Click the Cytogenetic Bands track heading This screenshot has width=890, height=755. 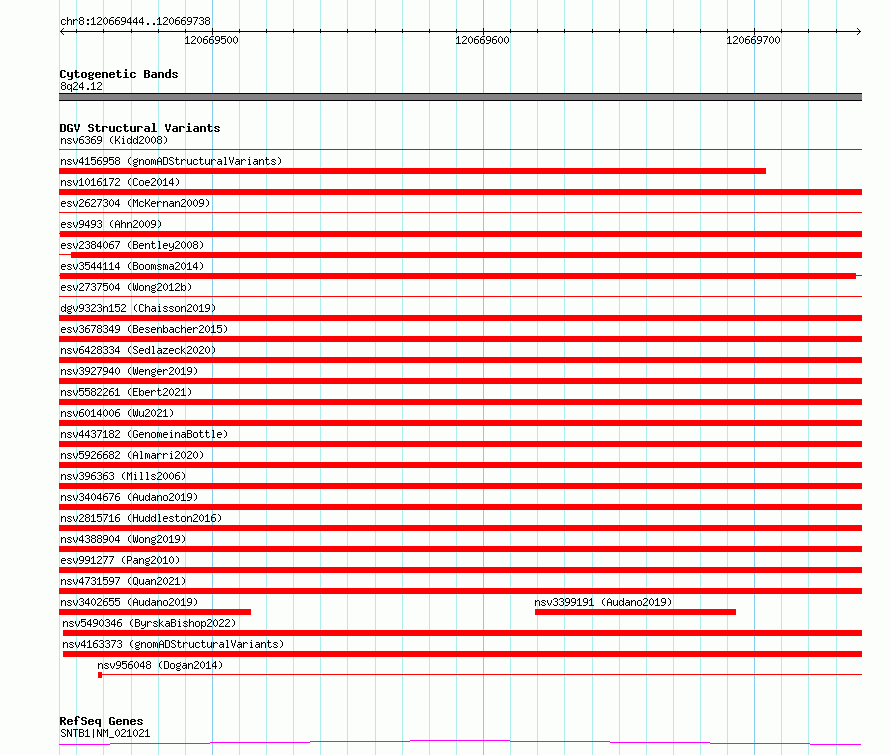119,74
